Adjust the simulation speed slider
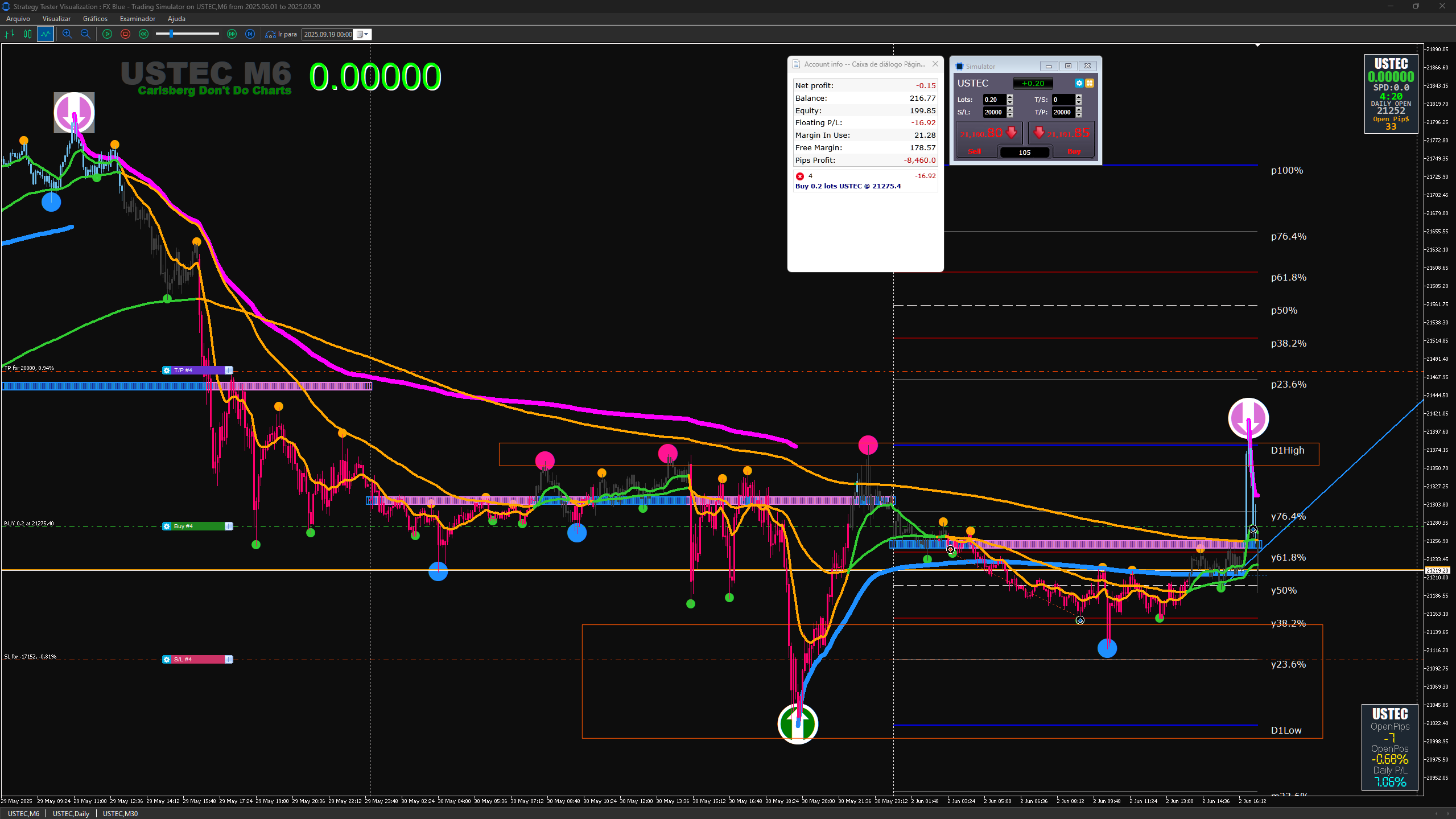This screenshot has height=819, width=1456. 171,34
